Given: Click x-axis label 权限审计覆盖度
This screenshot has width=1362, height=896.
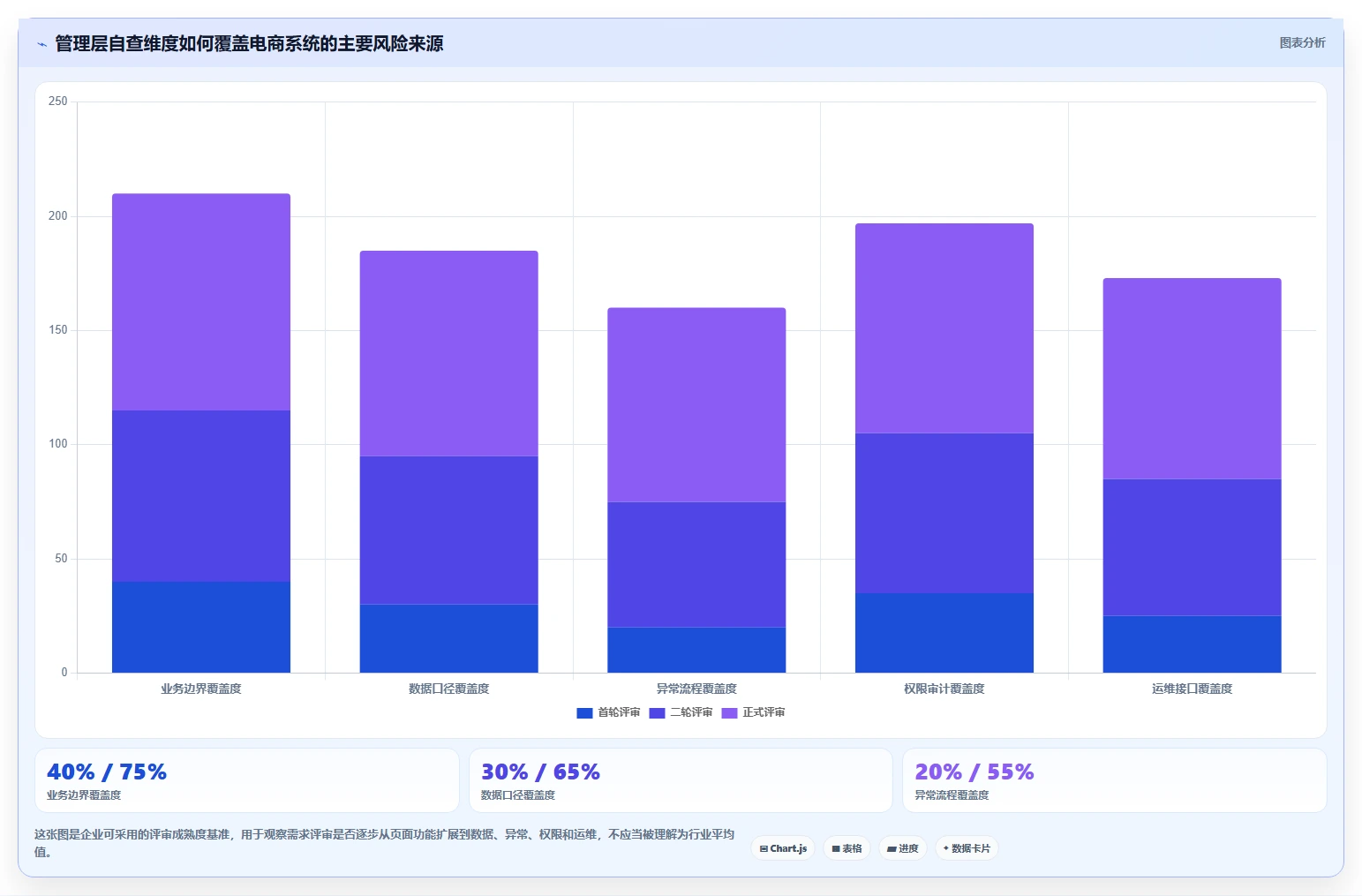Looking at the screenshot, I should 944,689.
